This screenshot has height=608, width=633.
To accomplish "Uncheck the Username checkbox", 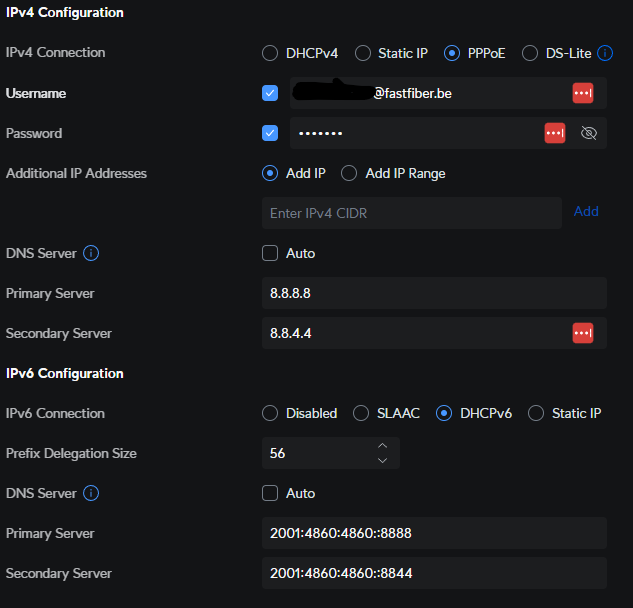I will tap(270, 93).
